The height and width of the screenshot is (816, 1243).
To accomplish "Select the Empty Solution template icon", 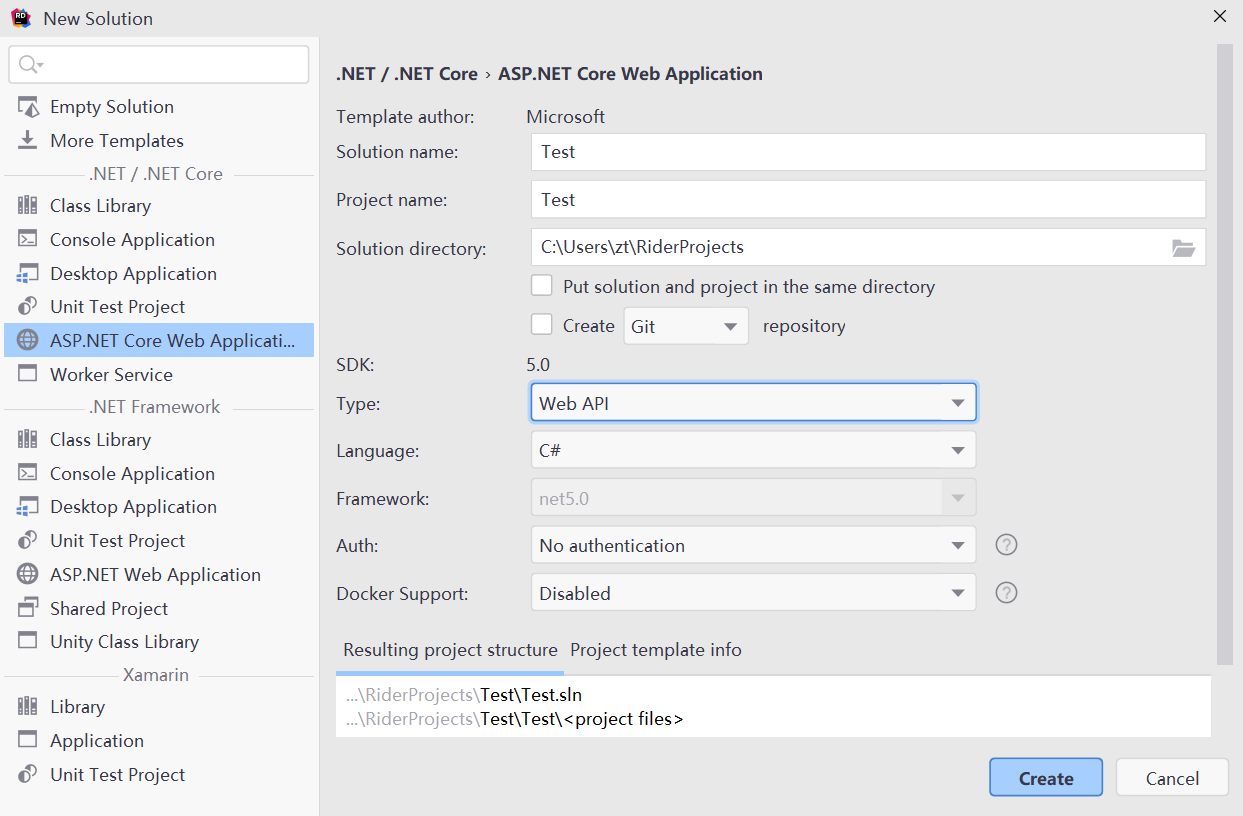I will 28,107.
